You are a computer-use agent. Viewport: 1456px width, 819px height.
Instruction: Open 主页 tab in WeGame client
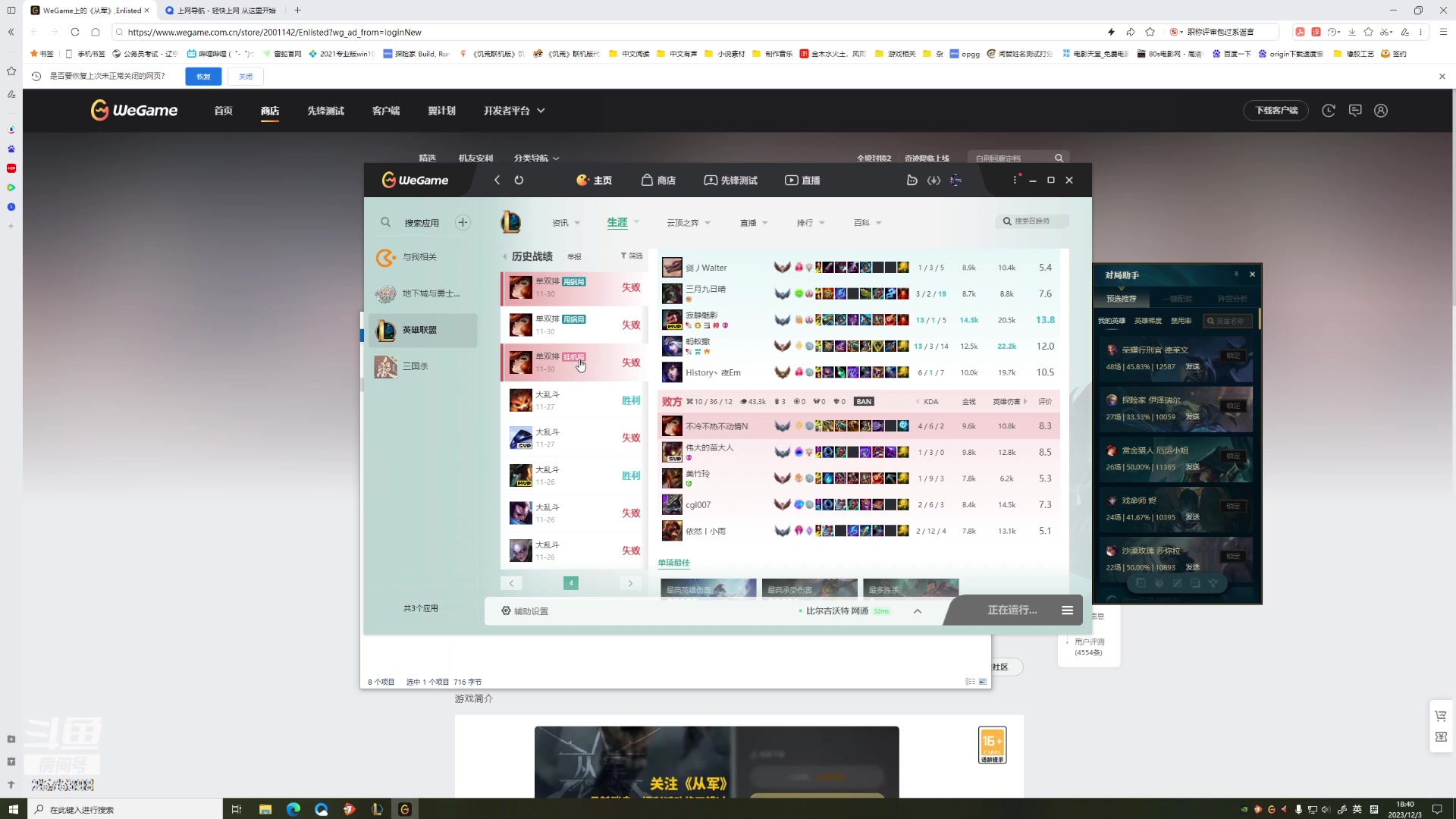(x=594, y=180)
